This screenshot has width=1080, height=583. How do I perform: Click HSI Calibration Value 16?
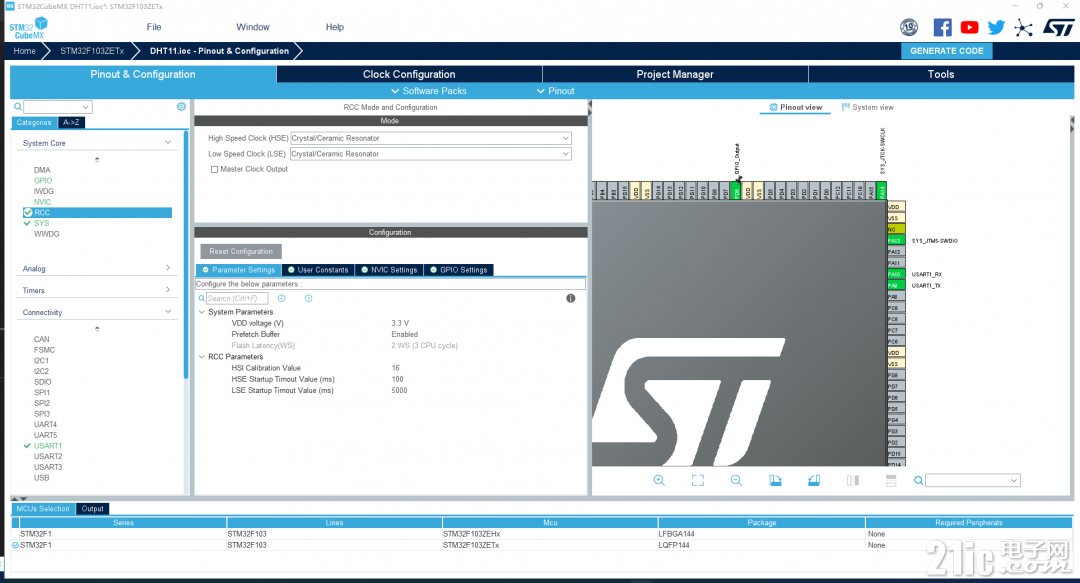point(395,368)
